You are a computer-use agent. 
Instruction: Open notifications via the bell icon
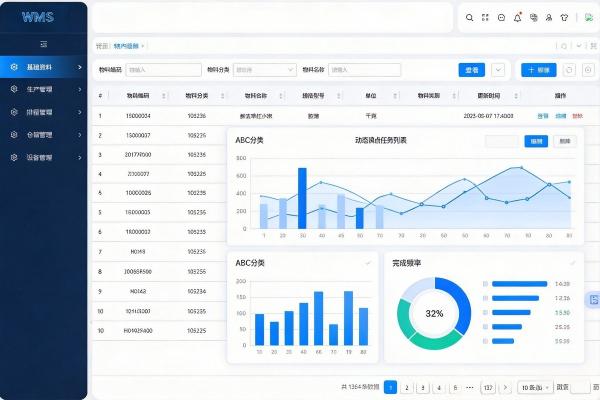tap(517, 17)
